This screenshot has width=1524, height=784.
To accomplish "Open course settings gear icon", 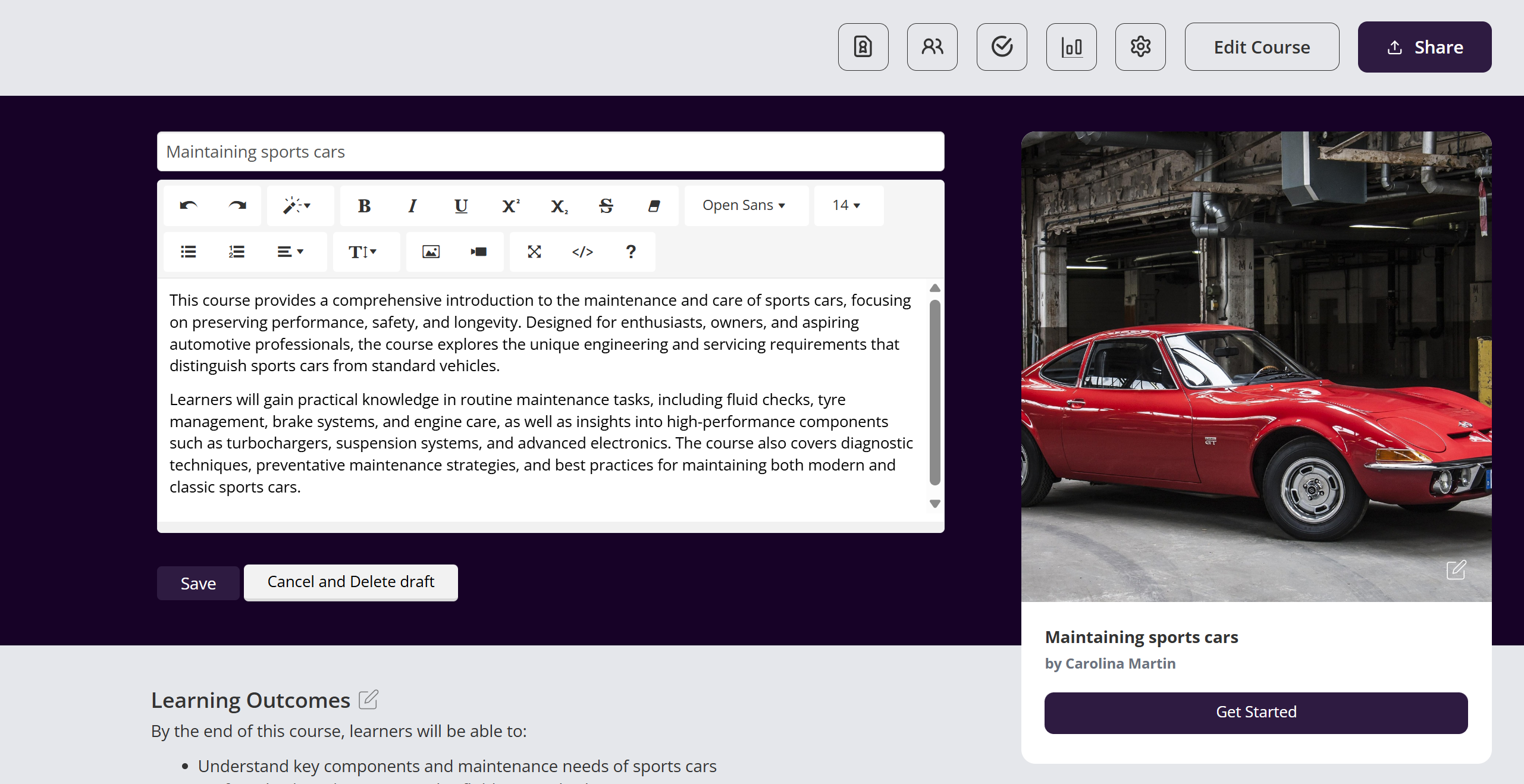I will pos(1140,47).
